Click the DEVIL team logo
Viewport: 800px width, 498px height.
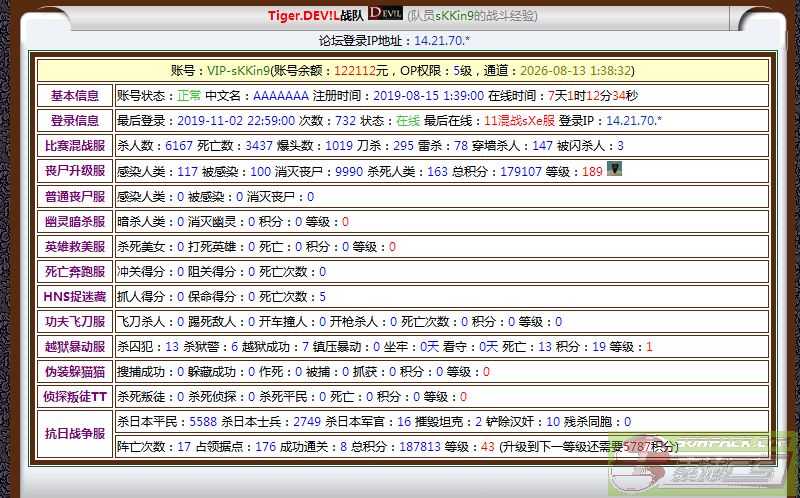click(385, 14)
